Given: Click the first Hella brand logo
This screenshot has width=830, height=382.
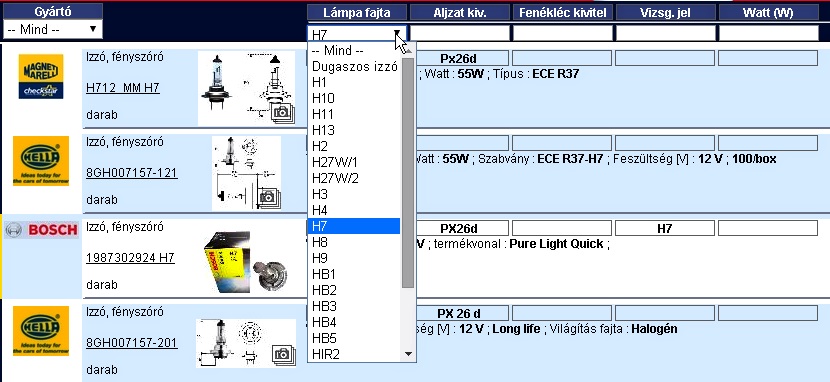Looking at the screenshot, I should tap(41, 161).
